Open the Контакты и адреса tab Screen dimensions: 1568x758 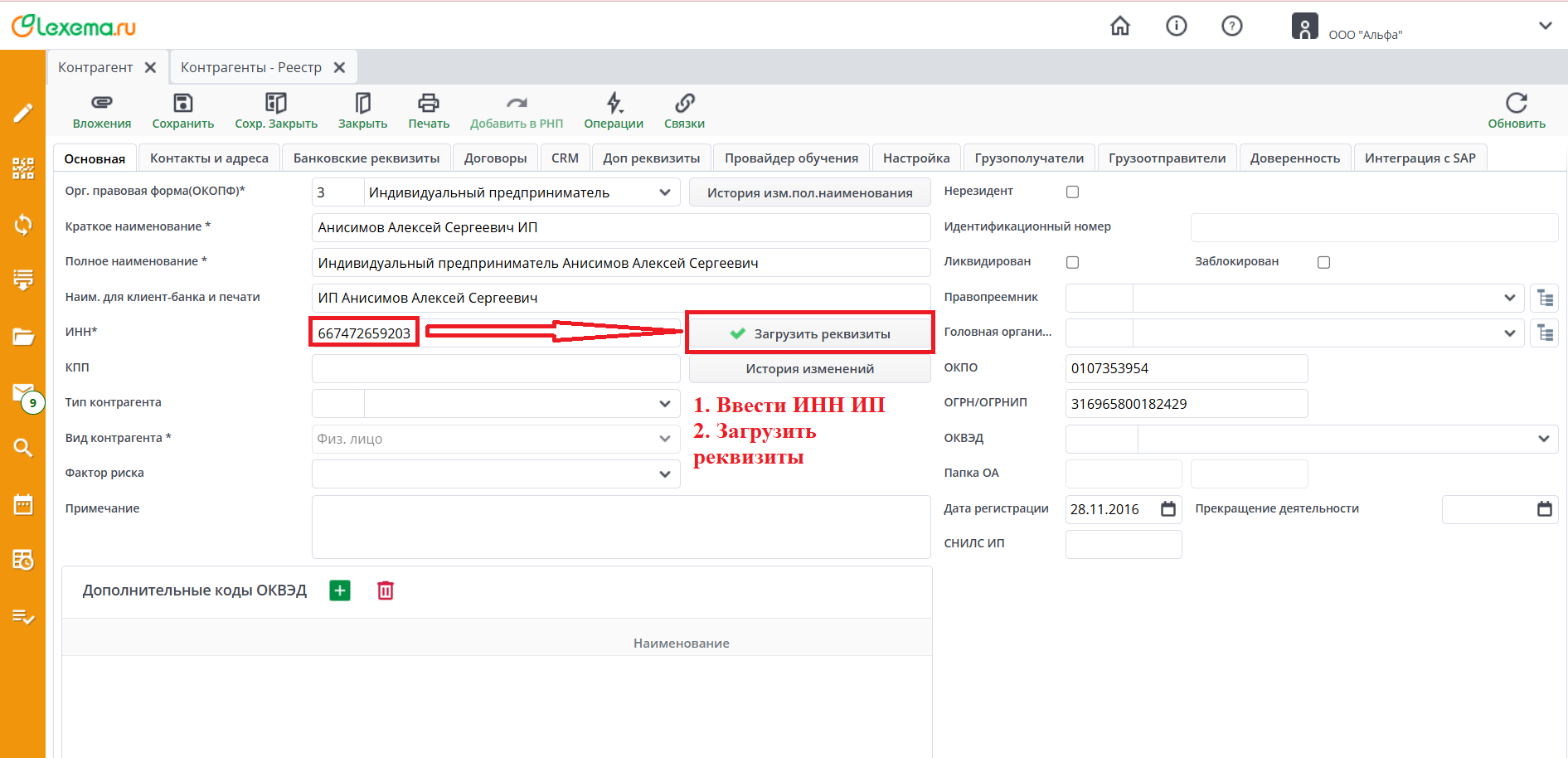point(209,158)
